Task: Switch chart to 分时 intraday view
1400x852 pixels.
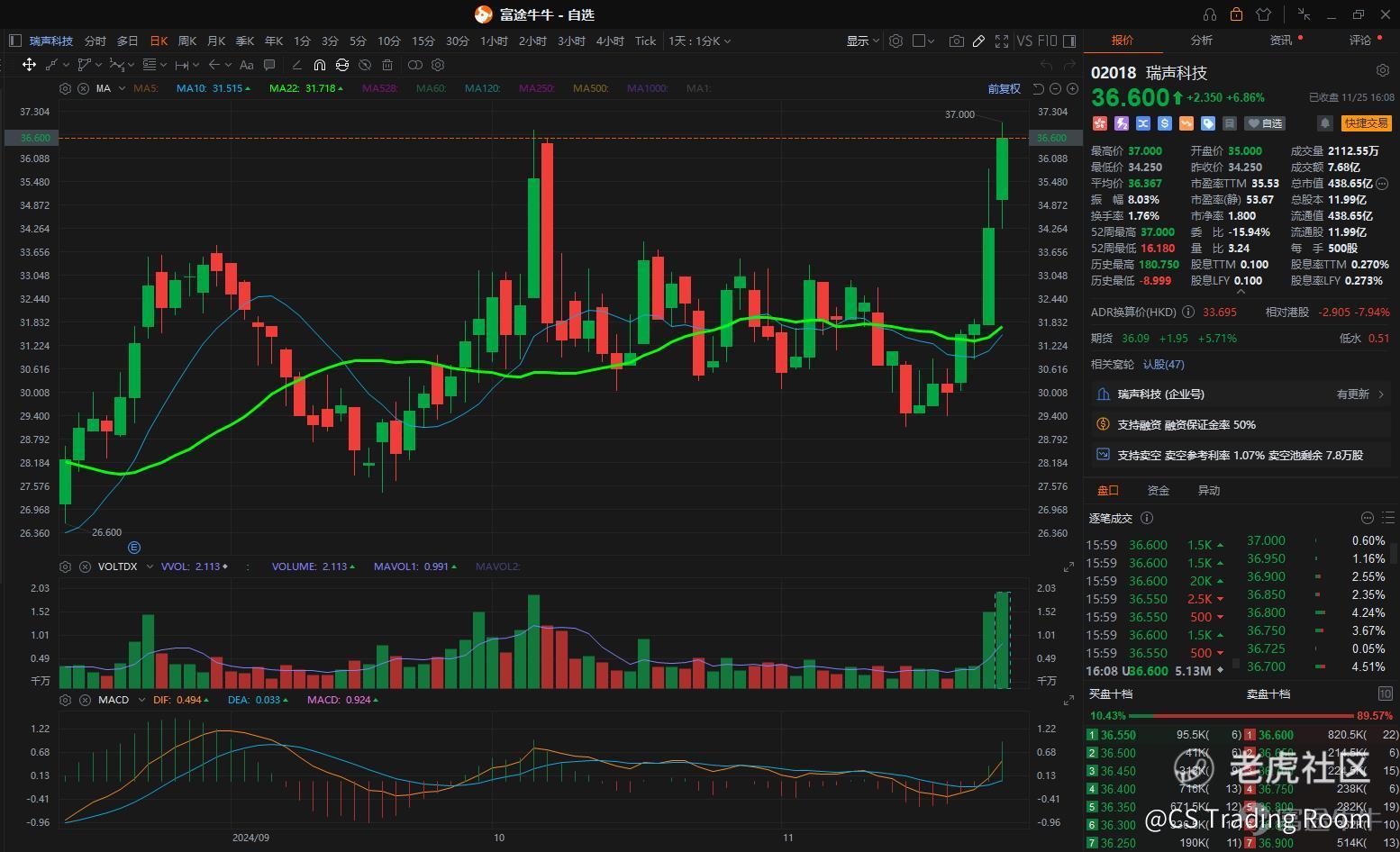Action: pyautogui.click(x=95, y=41)
